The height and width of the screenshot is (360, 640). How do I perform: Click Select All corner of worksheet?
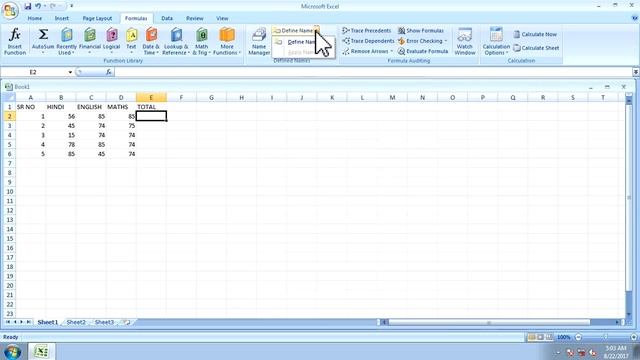(x=9, y=98)
